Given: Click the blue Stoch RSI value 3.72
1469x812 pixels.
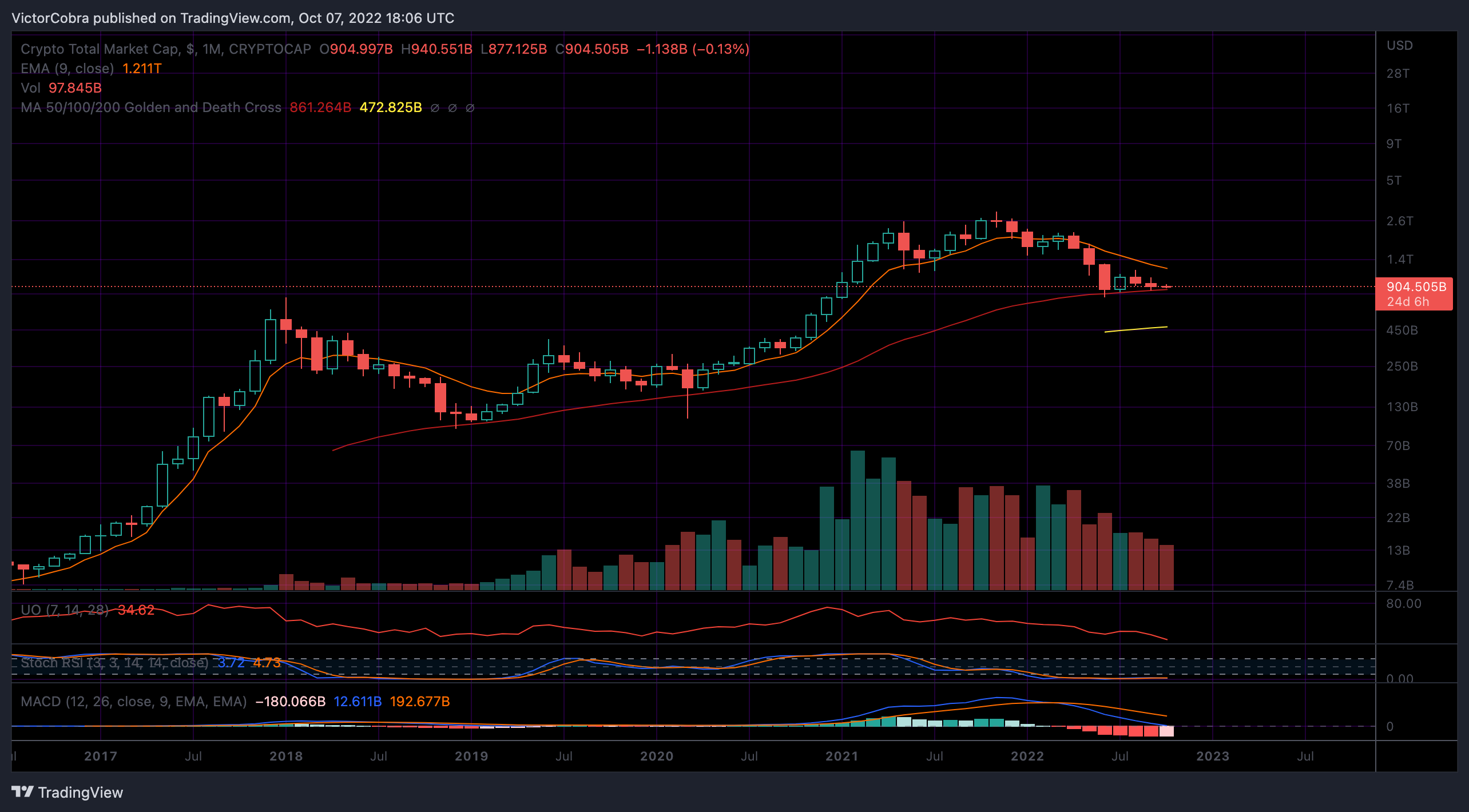Looking at the screenshot, I should click(231, 663).
